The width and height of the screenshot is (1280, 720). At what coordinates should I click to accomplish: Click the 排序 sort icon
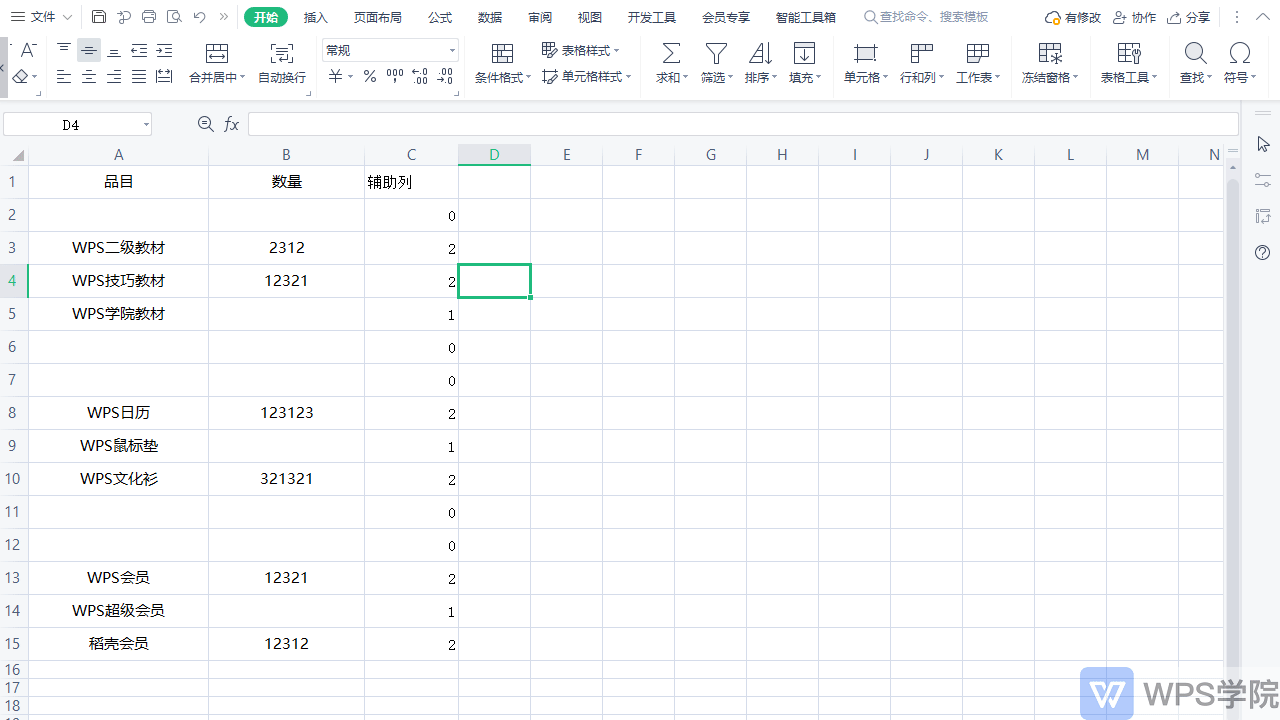pos(760,54)
